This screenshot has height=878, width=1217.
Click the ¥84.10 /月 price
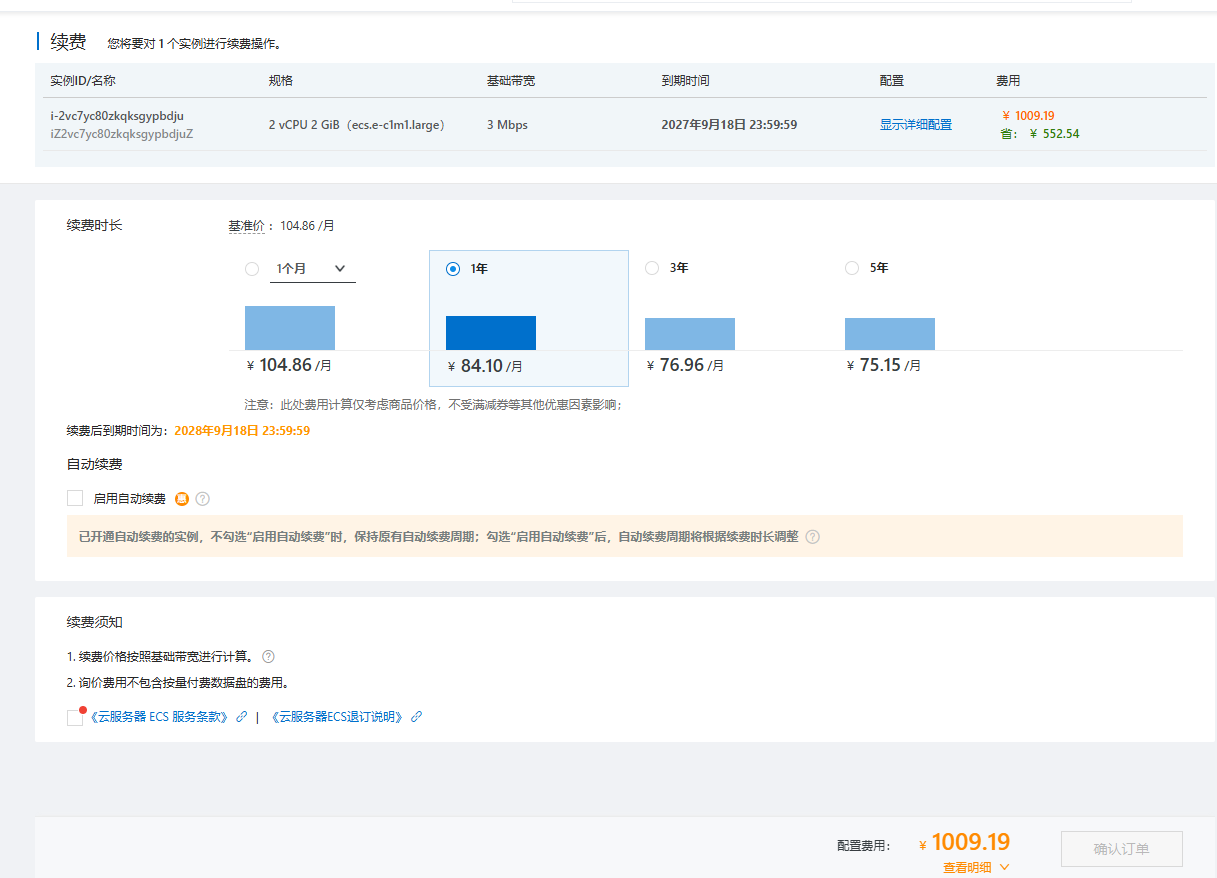coord(485,366)
